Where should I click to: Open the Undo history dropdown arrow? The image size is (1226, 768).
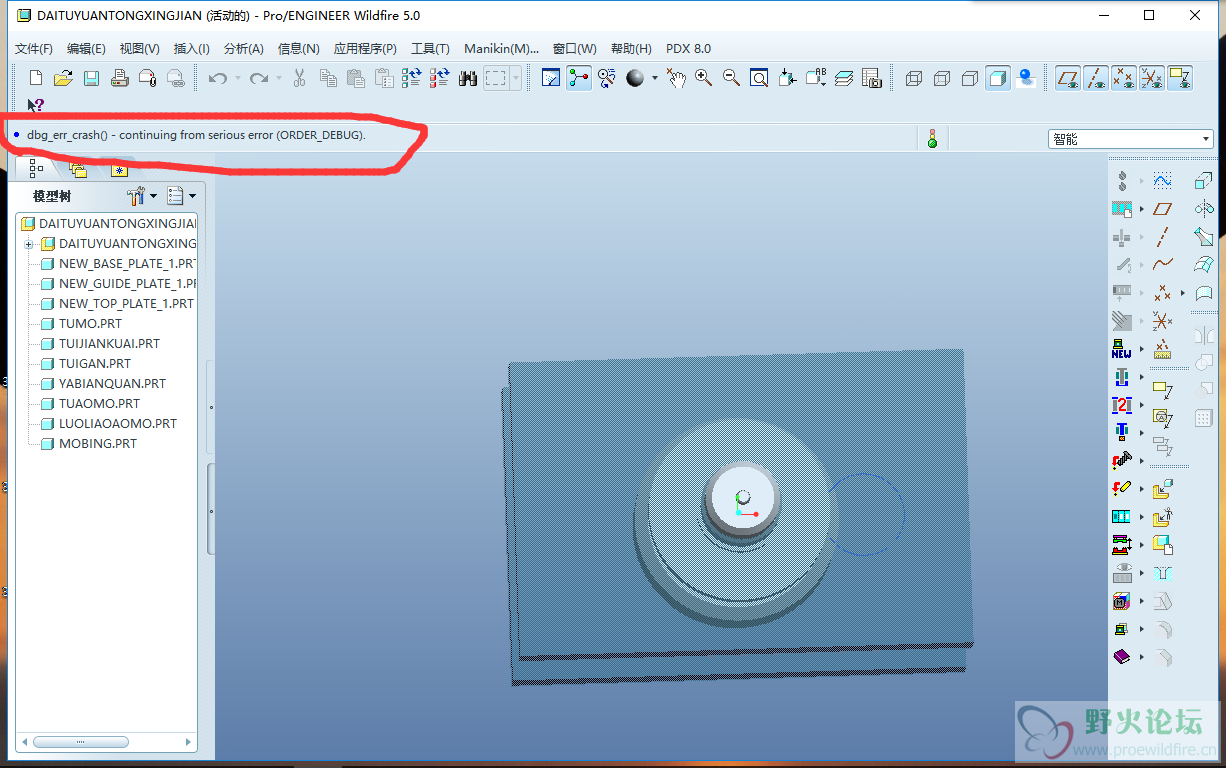238,78
